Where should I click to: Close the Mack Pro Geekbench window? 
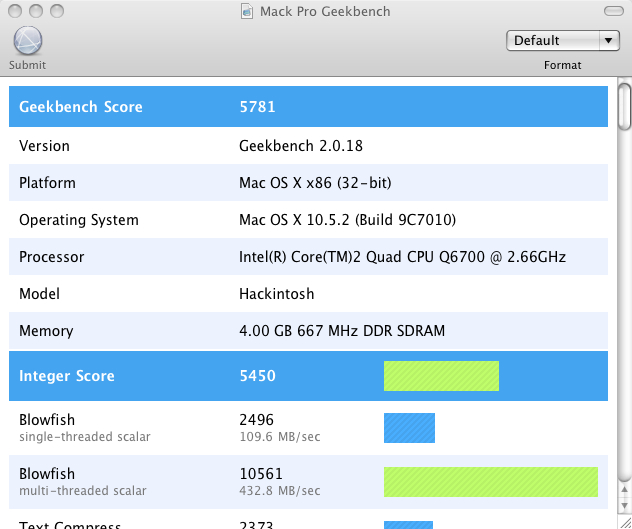tap(14, 11)
